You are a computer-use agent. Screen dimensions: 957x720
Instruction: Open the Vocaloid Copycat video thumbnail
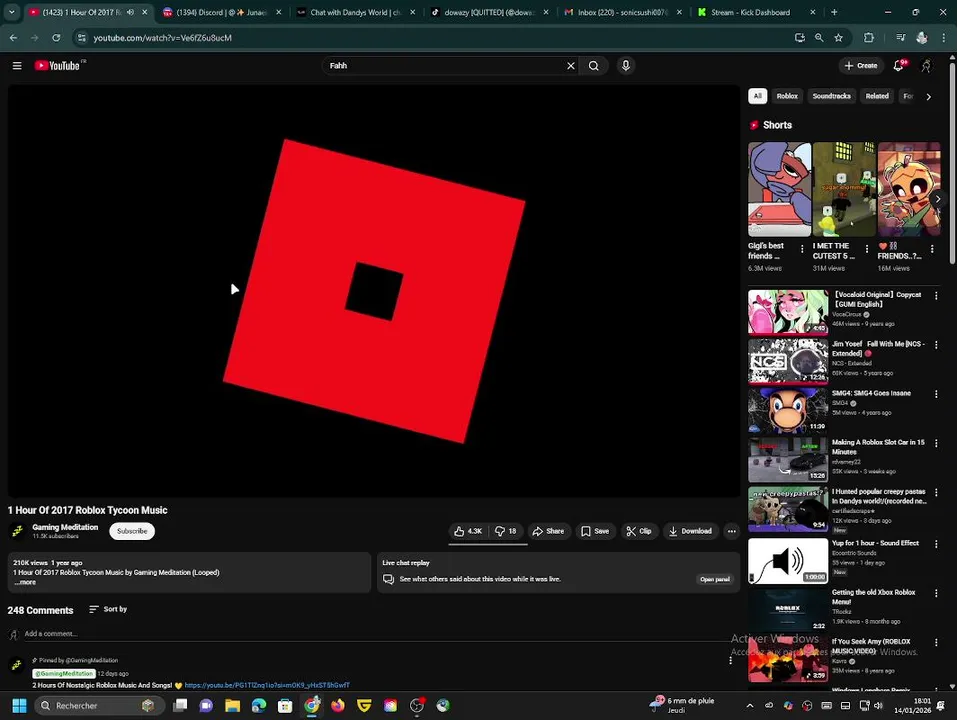pos(788,312)
